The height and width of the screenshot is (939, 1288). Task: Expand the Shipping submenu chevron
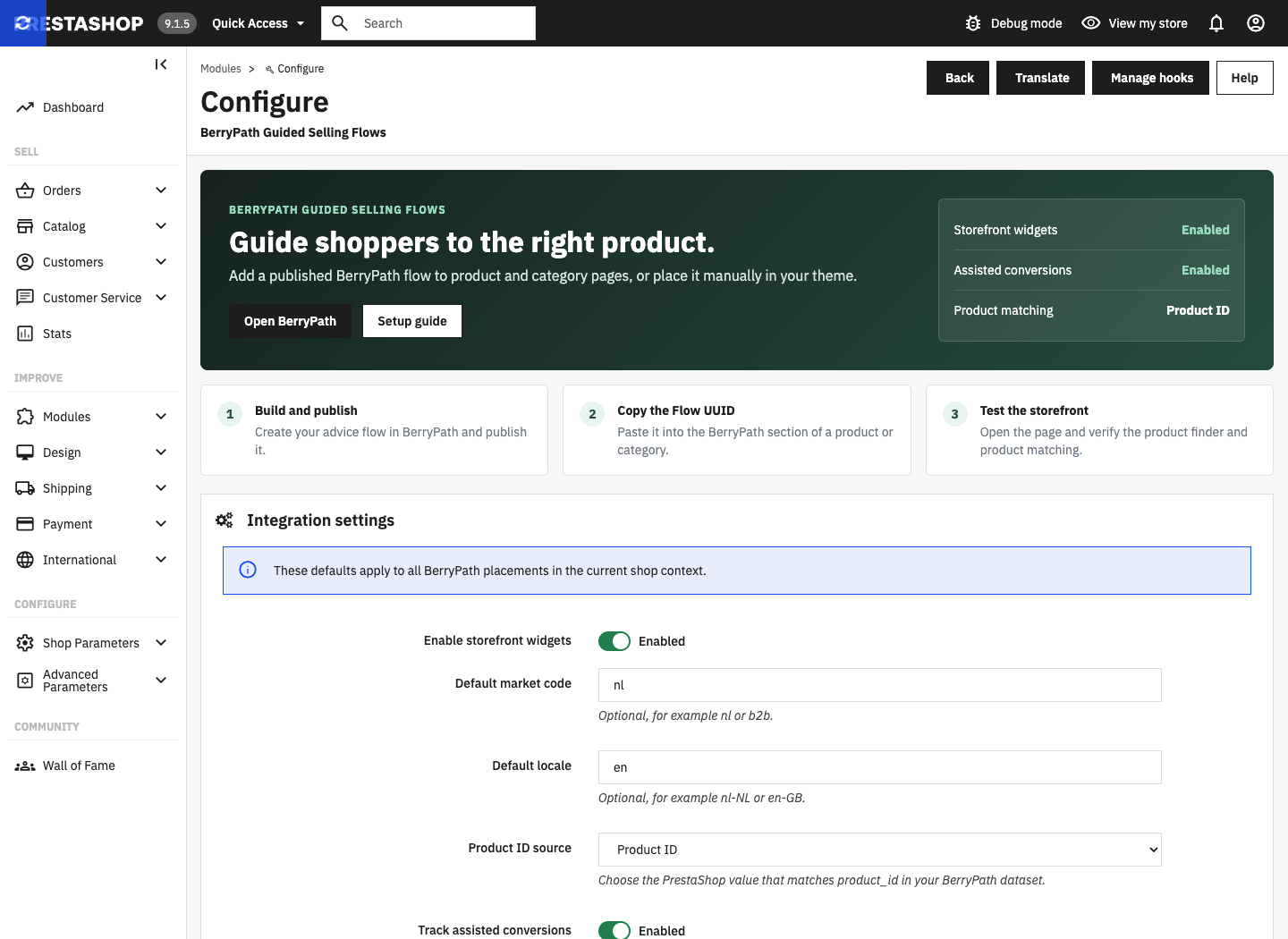[x=161, y=488]
